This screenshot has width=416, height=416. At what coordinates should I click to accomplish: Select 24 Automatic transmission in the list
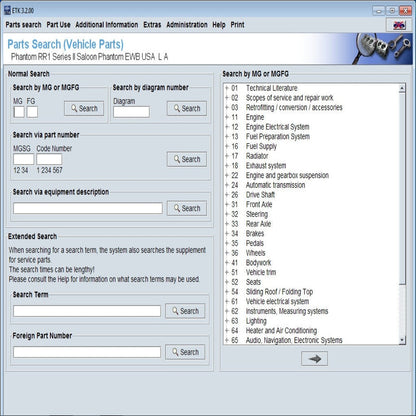point(268,185)
